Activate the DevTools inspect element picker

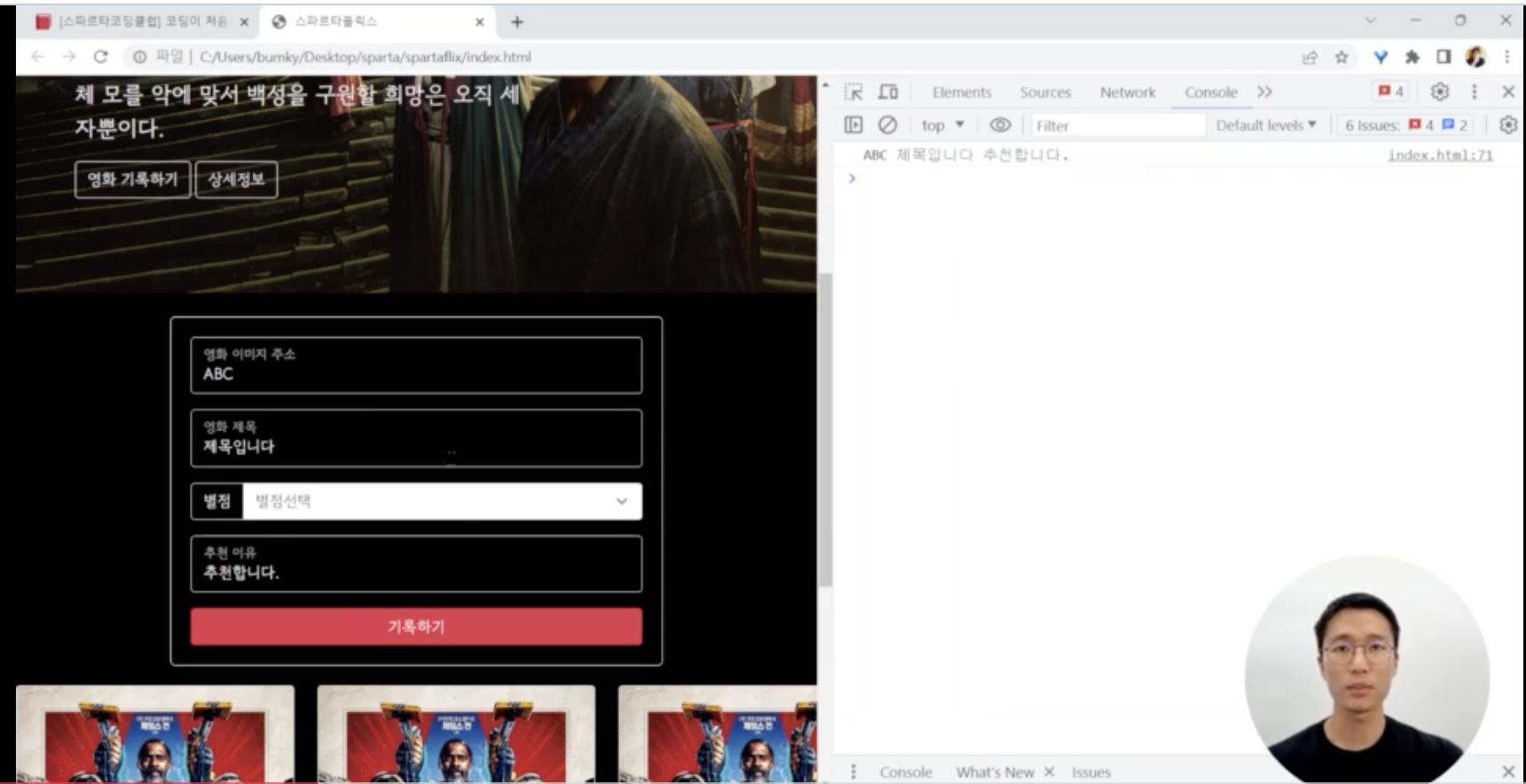(x=853, y=91)
